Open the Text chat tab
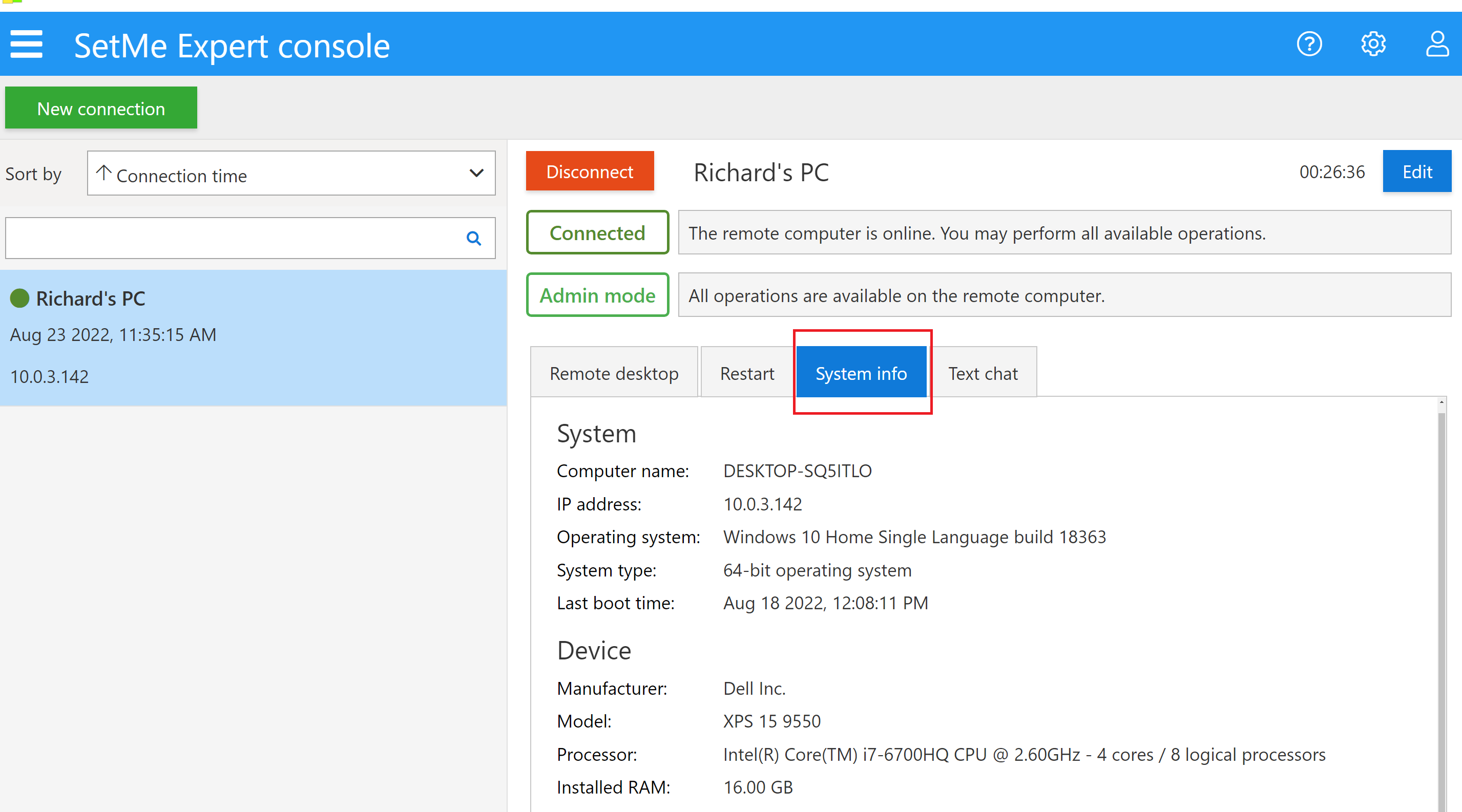The height and width of the screenshot is (812, 1462). (x=983, y=373)
